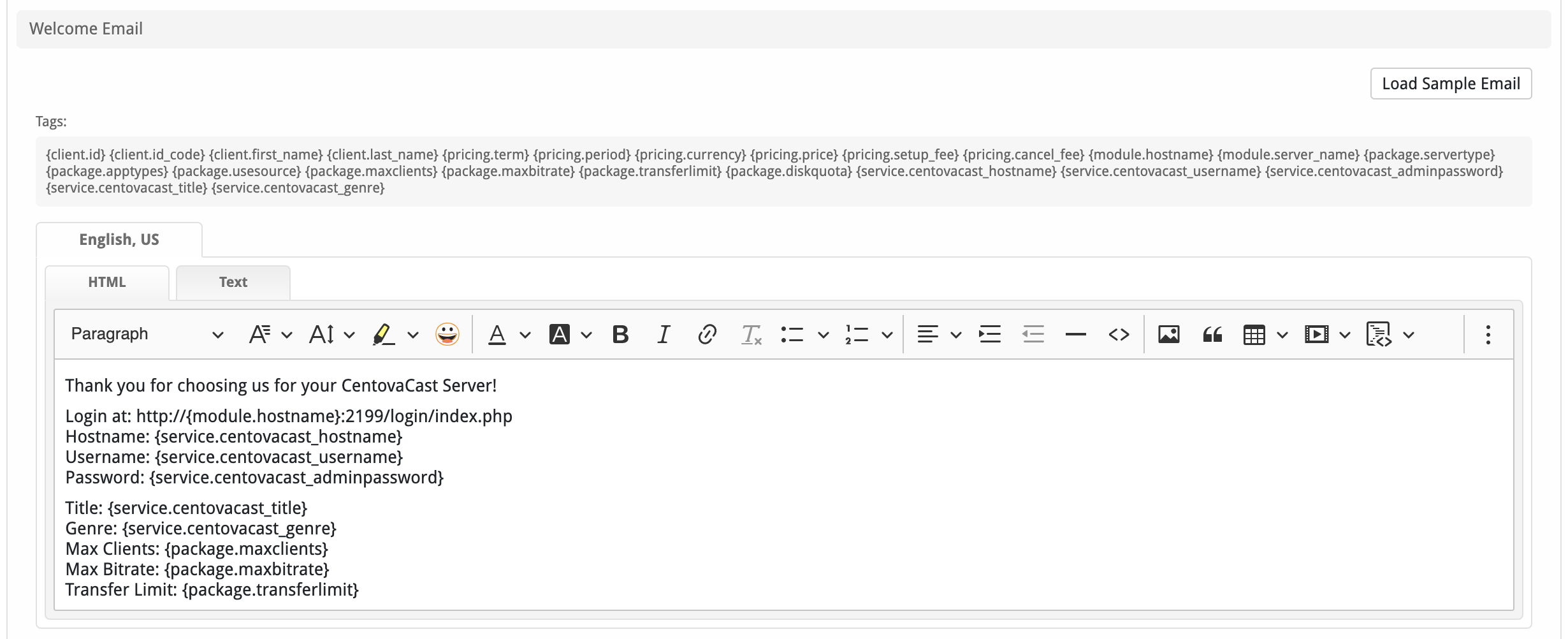Expand the font family dropdown
The height and width of the screenshot is (639, 1568).
pyautogui.click(x=270, y=334)
